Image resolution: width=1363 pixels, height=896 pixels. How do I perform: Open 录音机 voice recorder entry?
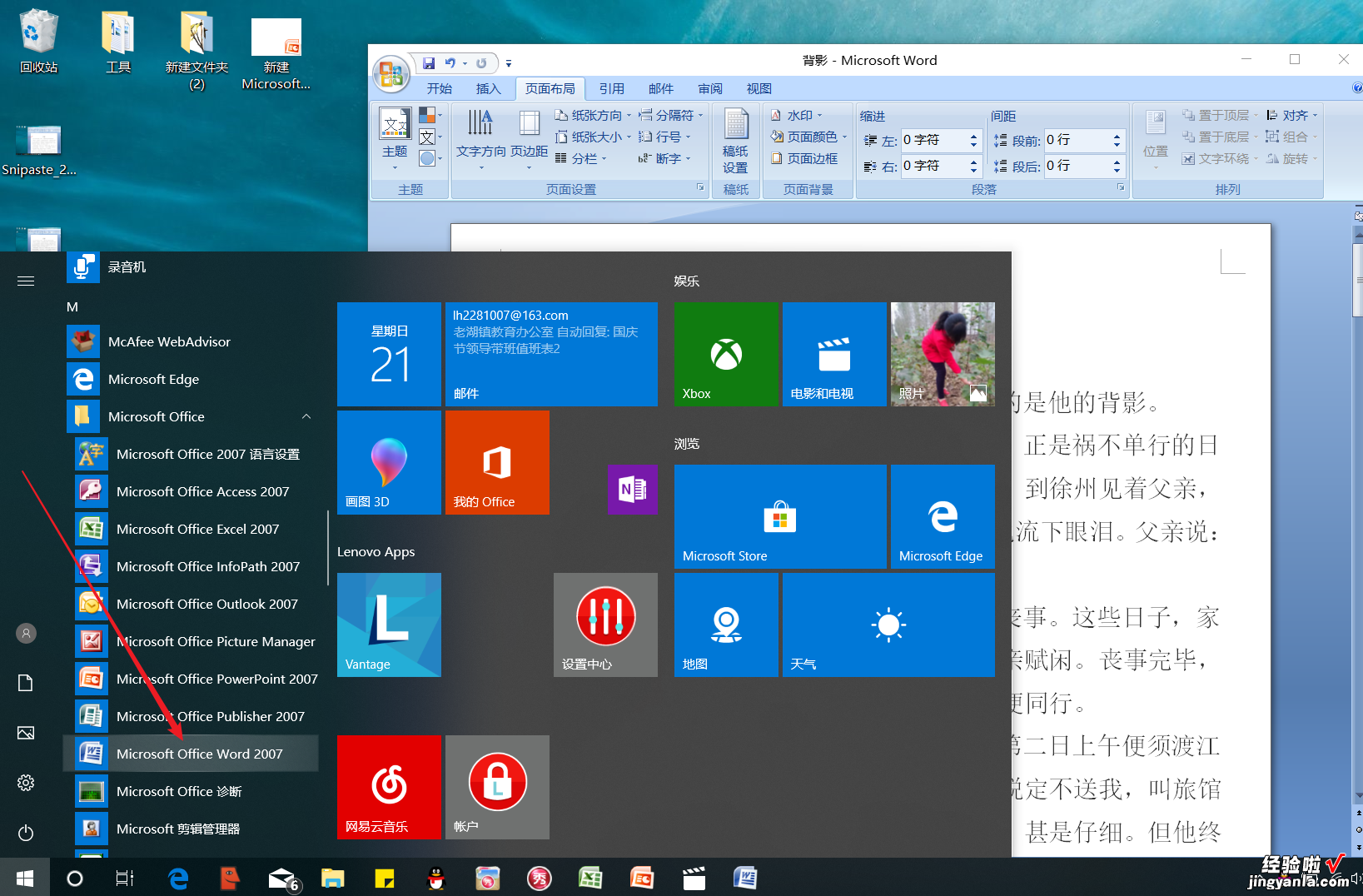point(191,267)
